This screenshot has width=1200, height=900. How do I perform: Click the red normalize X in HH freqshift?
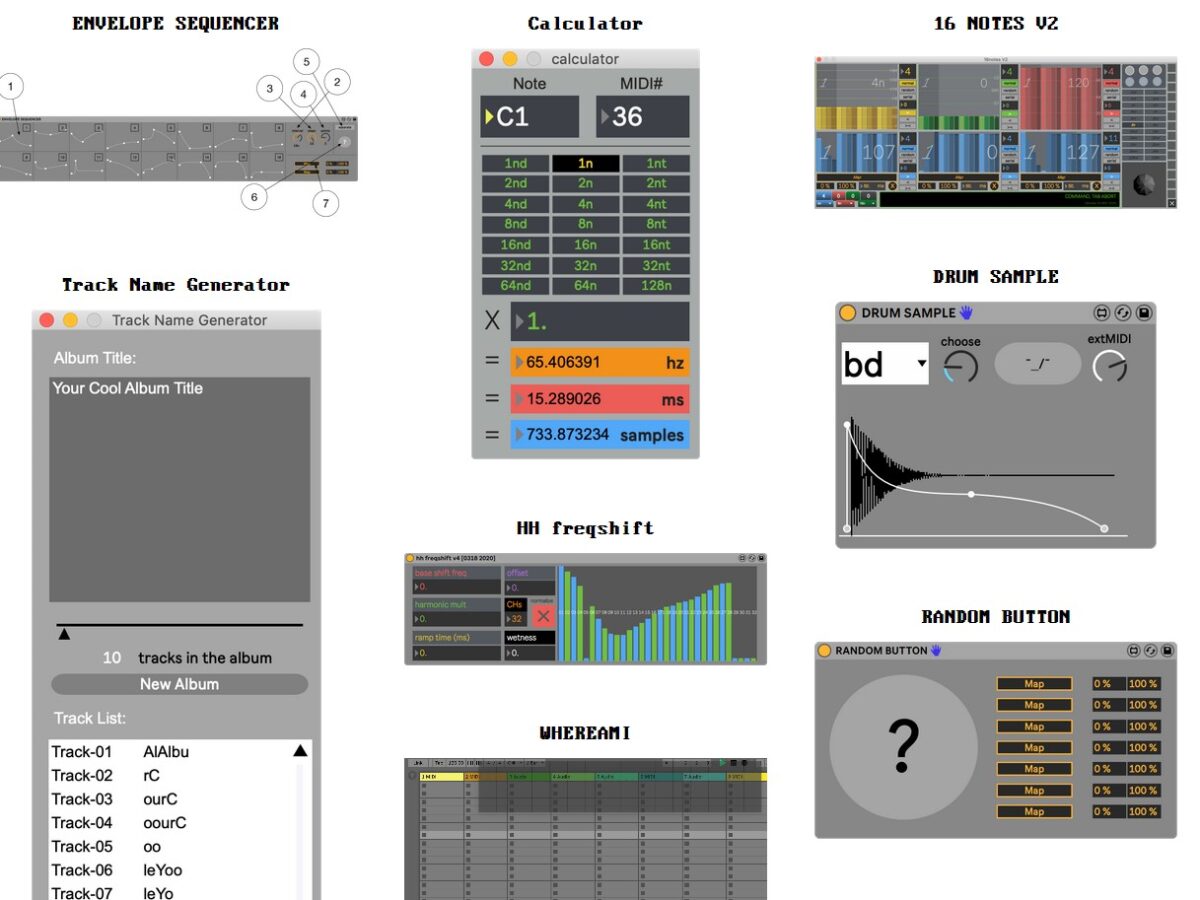[543, 616]
